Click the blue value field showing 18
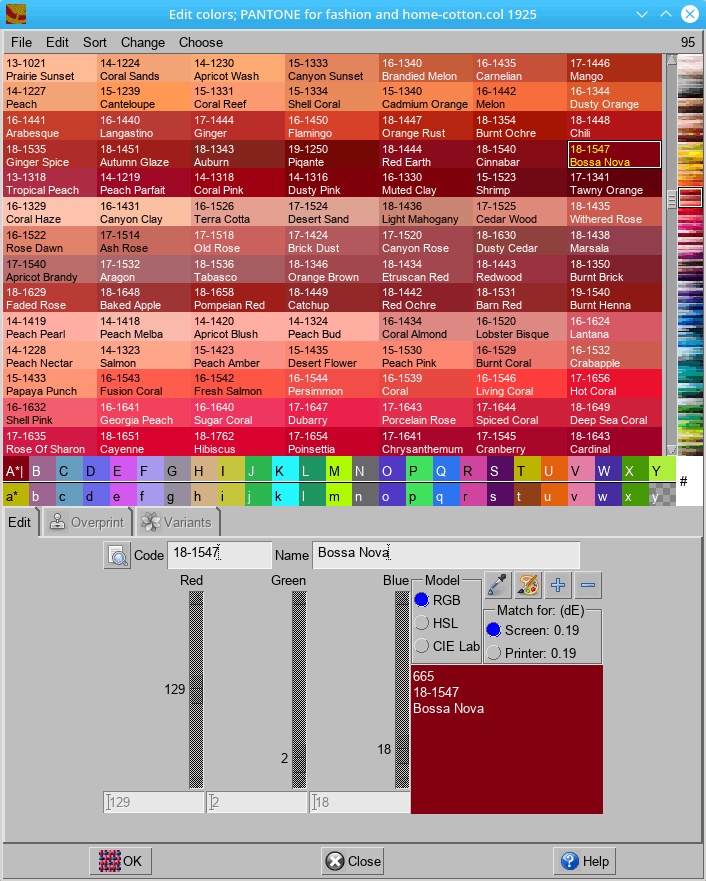 tap(360, 802)
